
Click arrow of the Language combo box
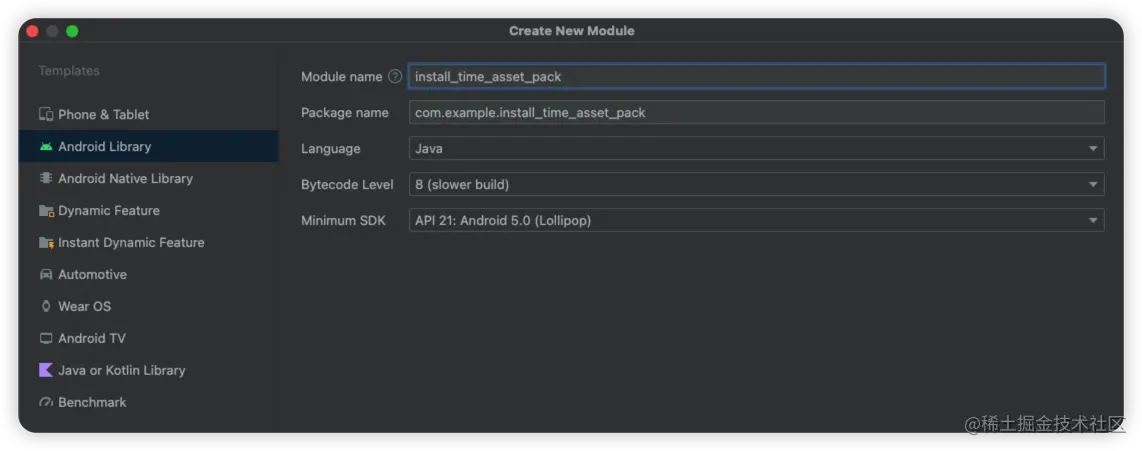click(x=1092, y=149)
